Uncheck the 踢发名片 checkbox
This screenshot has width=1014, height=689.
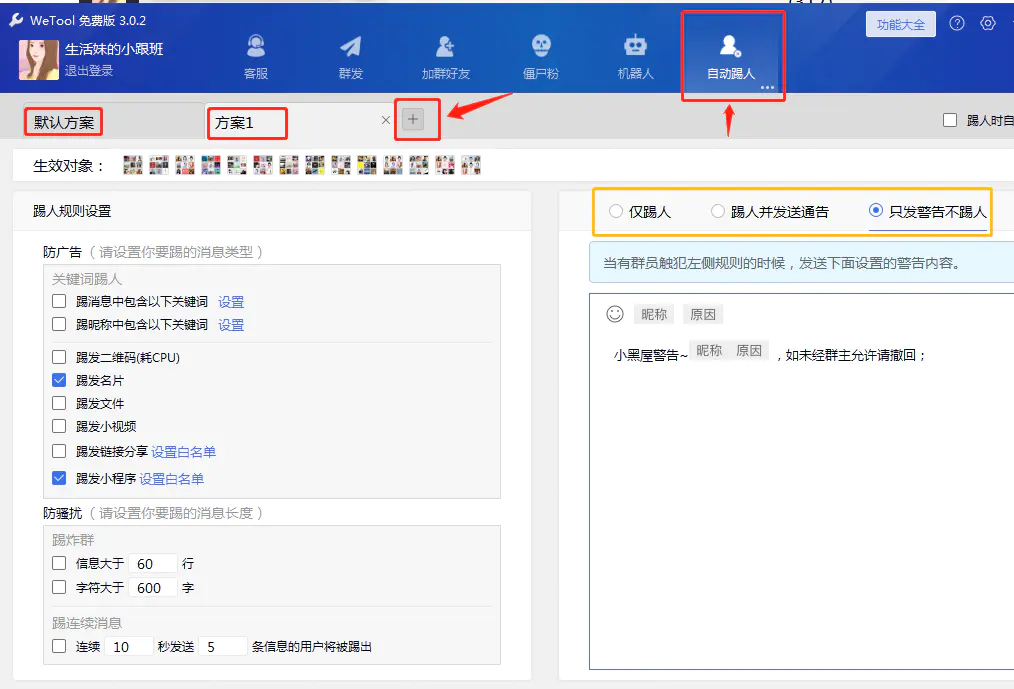(x=59, y=381)
